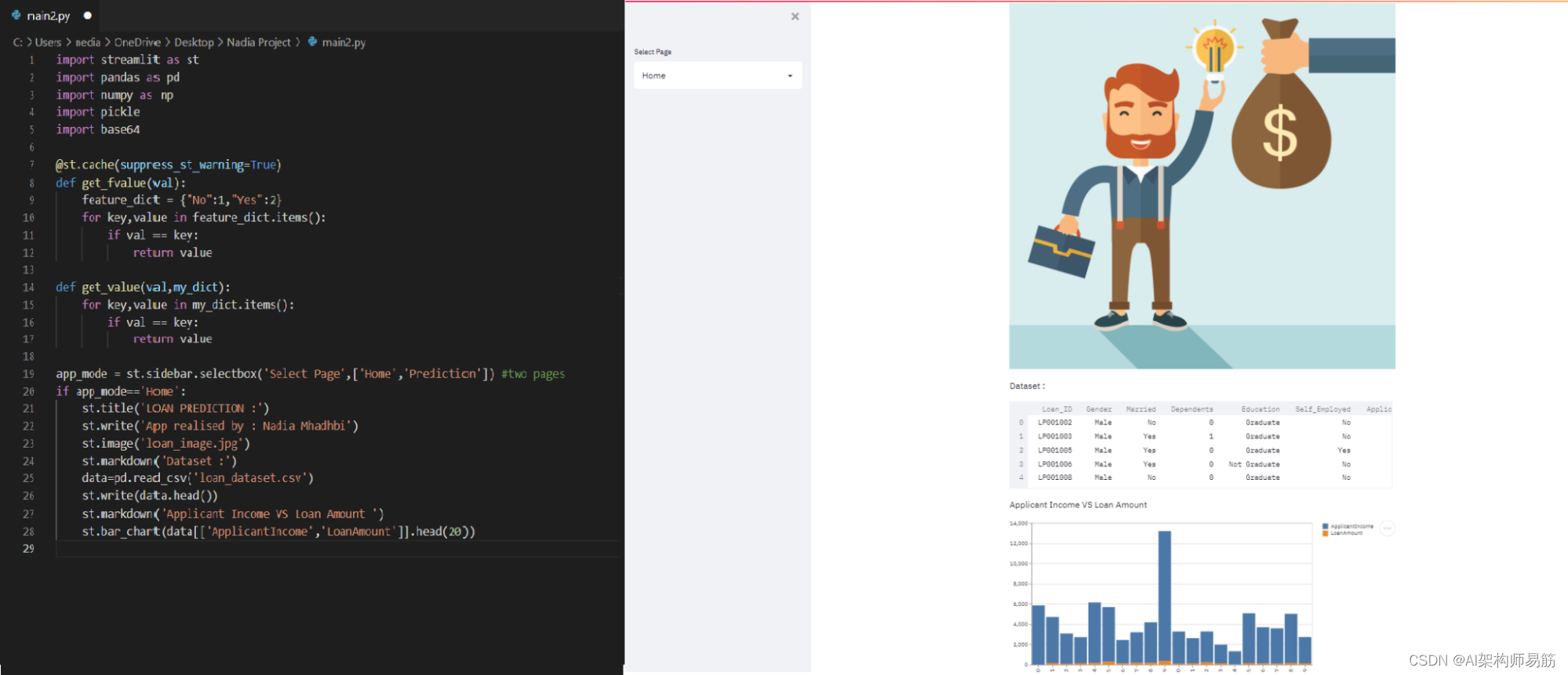This screenshot has width=1568, height=675.
Task: Click the 'Select Page' sidebar label
Action: click(653, 52)
